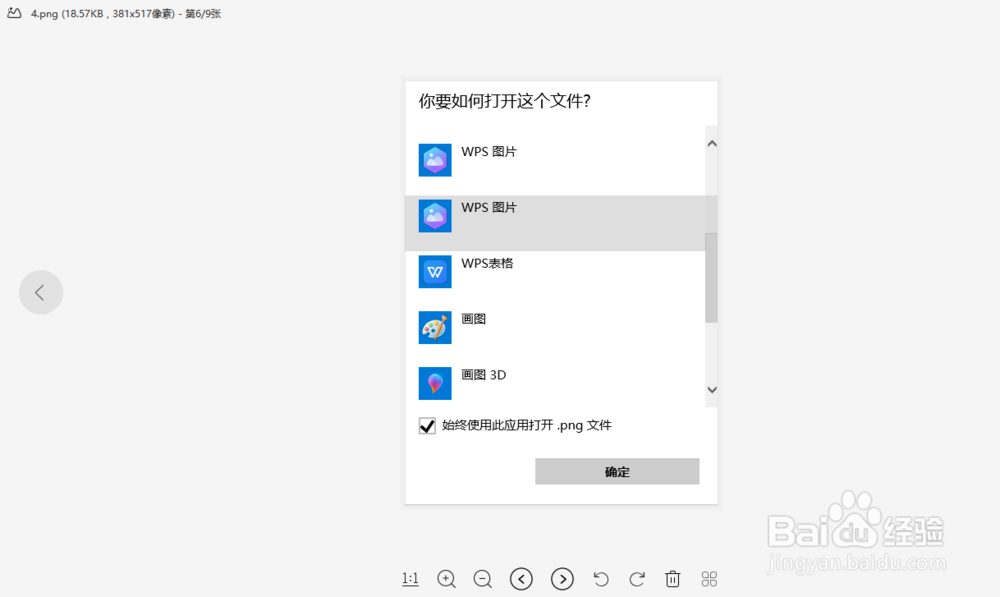Click the app list scroll up arrow
The width and height of the screenshot is (1000, 597).
click(x=712, y=144)
